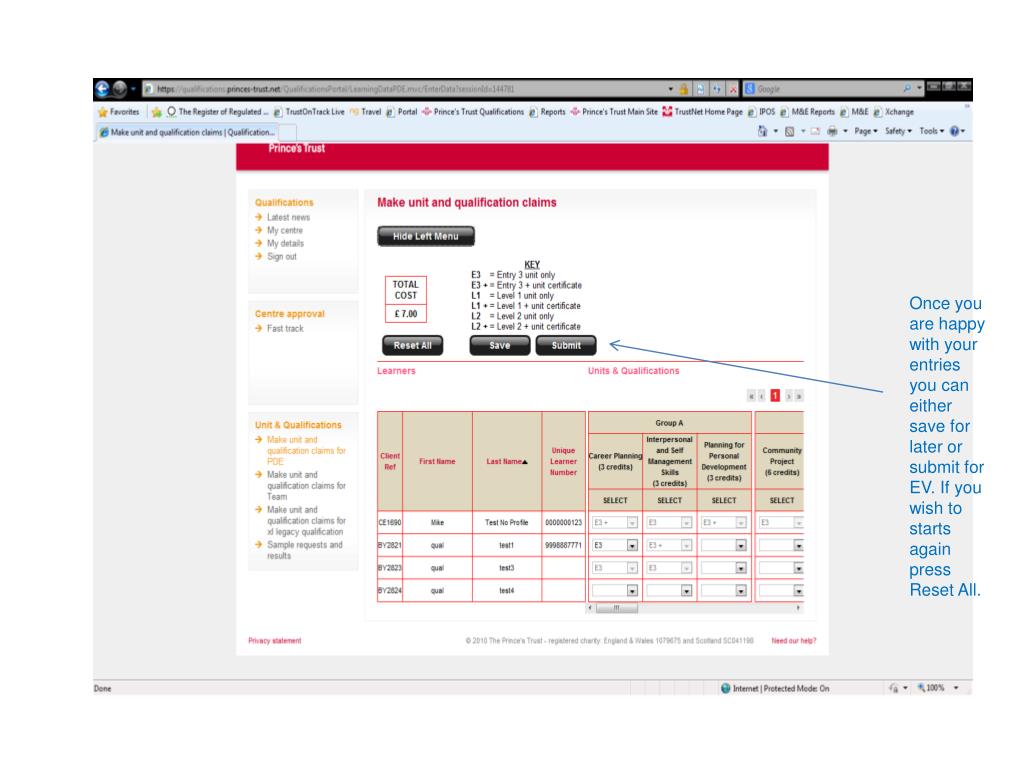Click the table horizontal scrollbar thumb

point(616,608)
